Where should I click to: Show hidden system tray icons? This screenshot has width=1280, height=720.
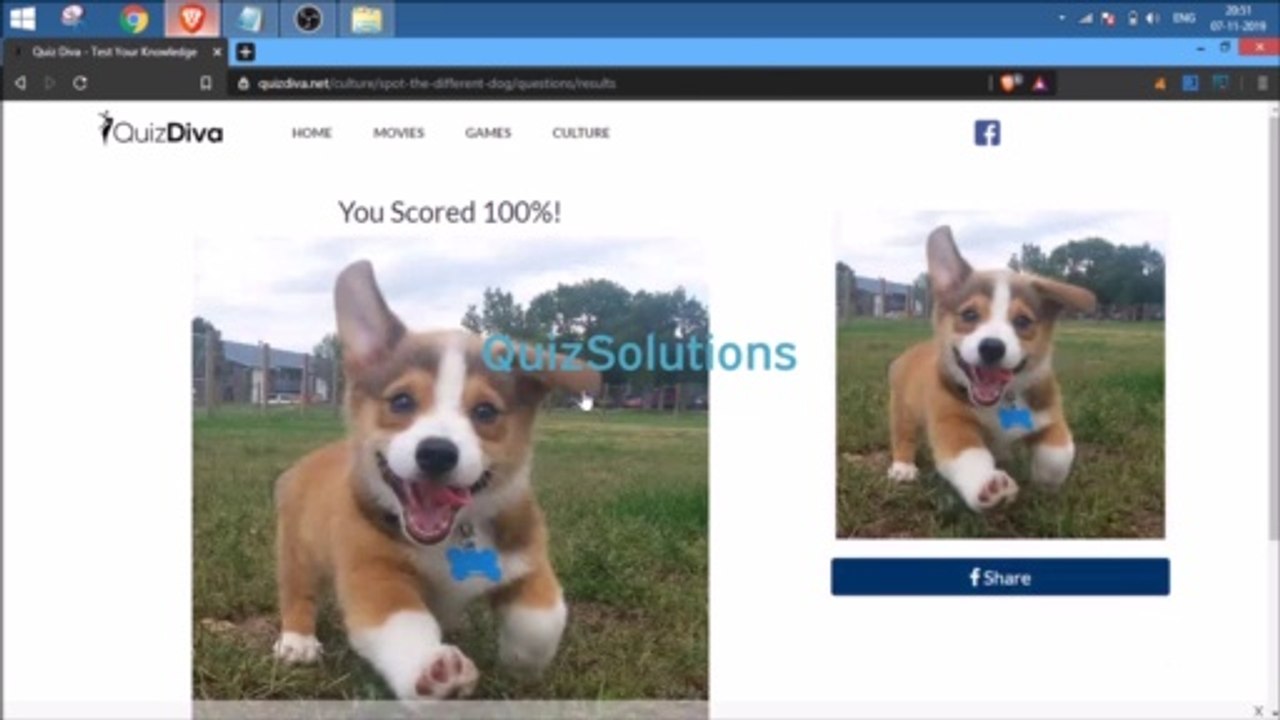1061,18
